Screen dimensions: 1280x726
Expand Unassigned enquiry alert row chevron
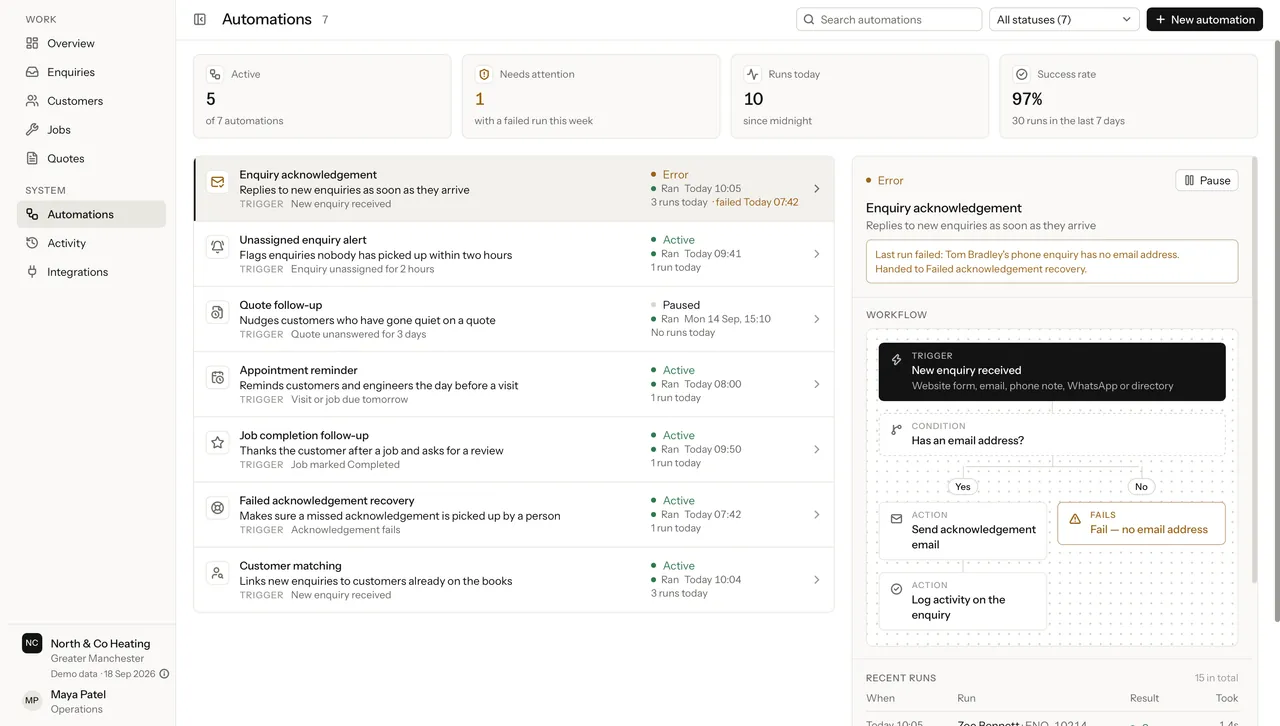pyautogui.click(x=816, y=254)
